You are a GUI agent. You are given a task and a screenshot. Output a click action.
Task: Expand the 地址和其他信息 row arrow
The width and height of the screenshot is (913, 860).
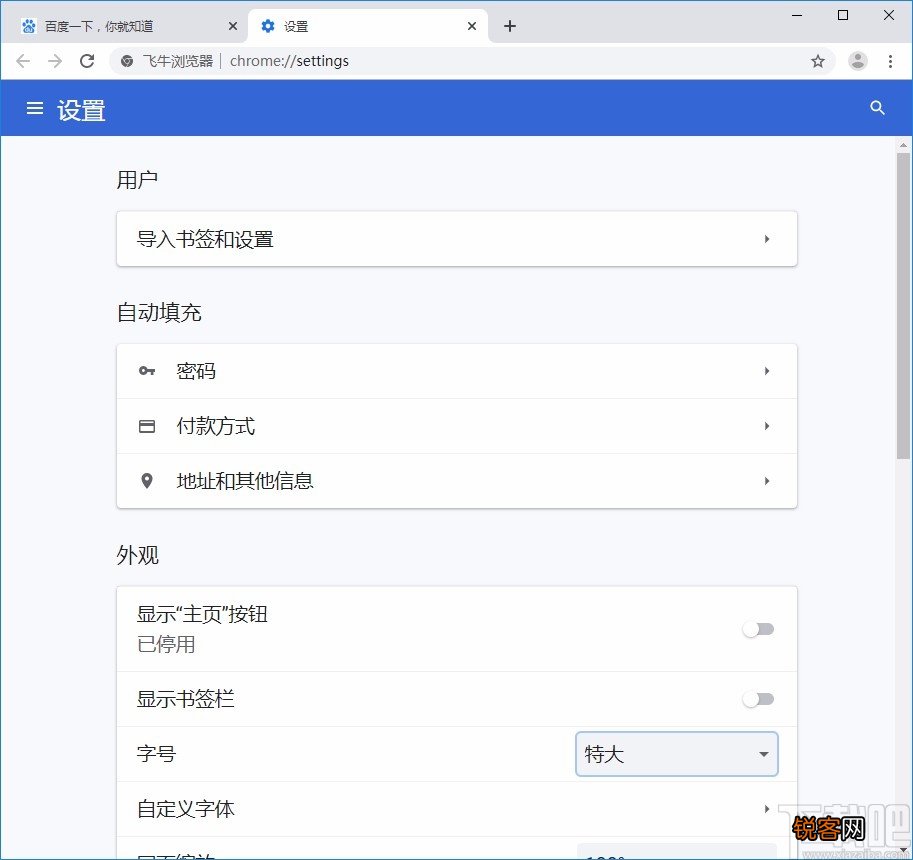click(767, 481)
